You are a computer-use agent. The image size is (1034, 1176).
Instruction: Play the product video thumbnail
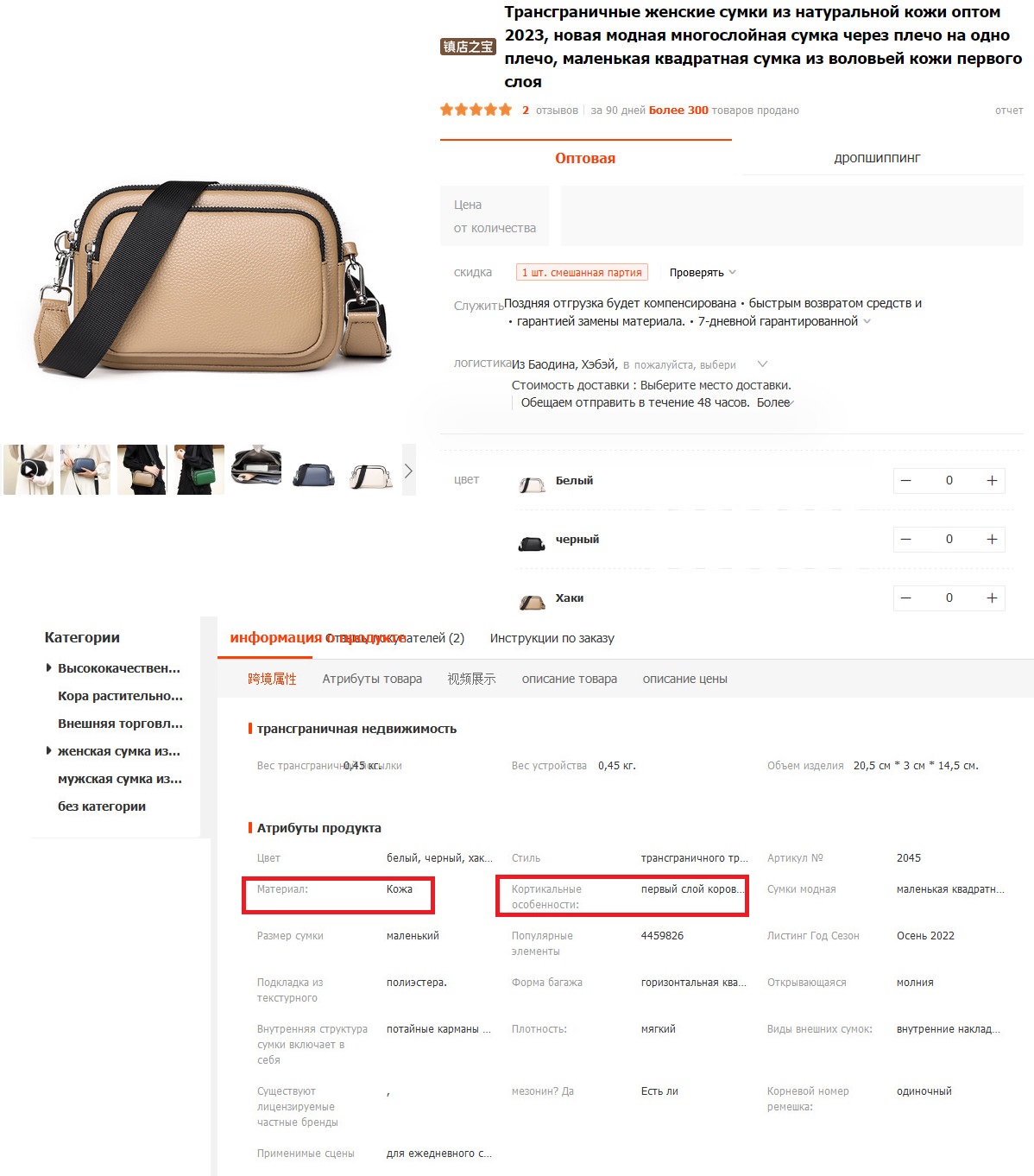28,470
